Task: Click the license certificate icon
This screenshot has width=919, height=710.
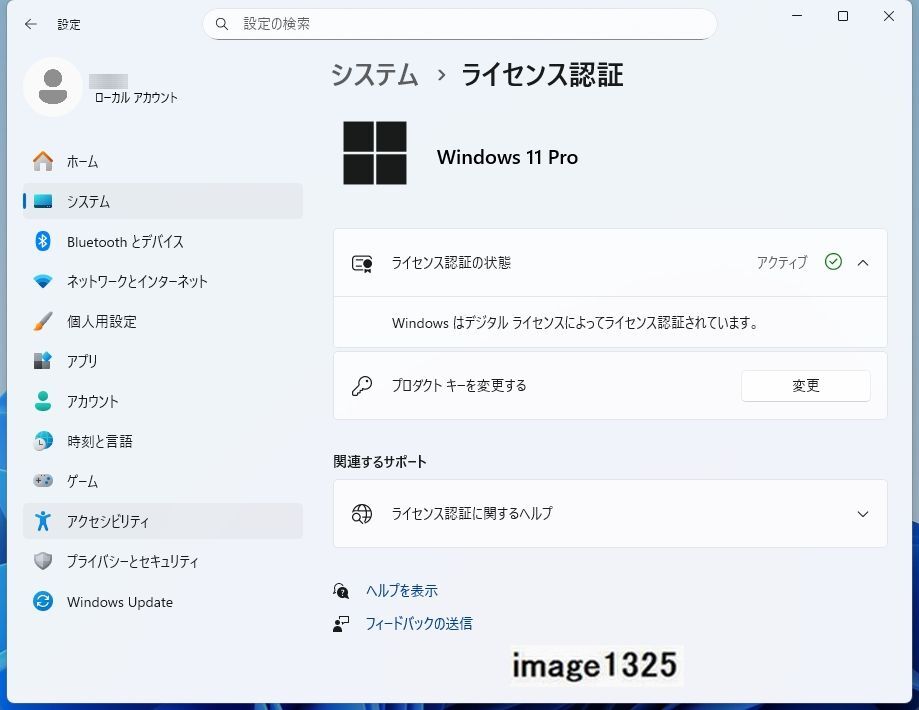Action: tap(362, 263)
